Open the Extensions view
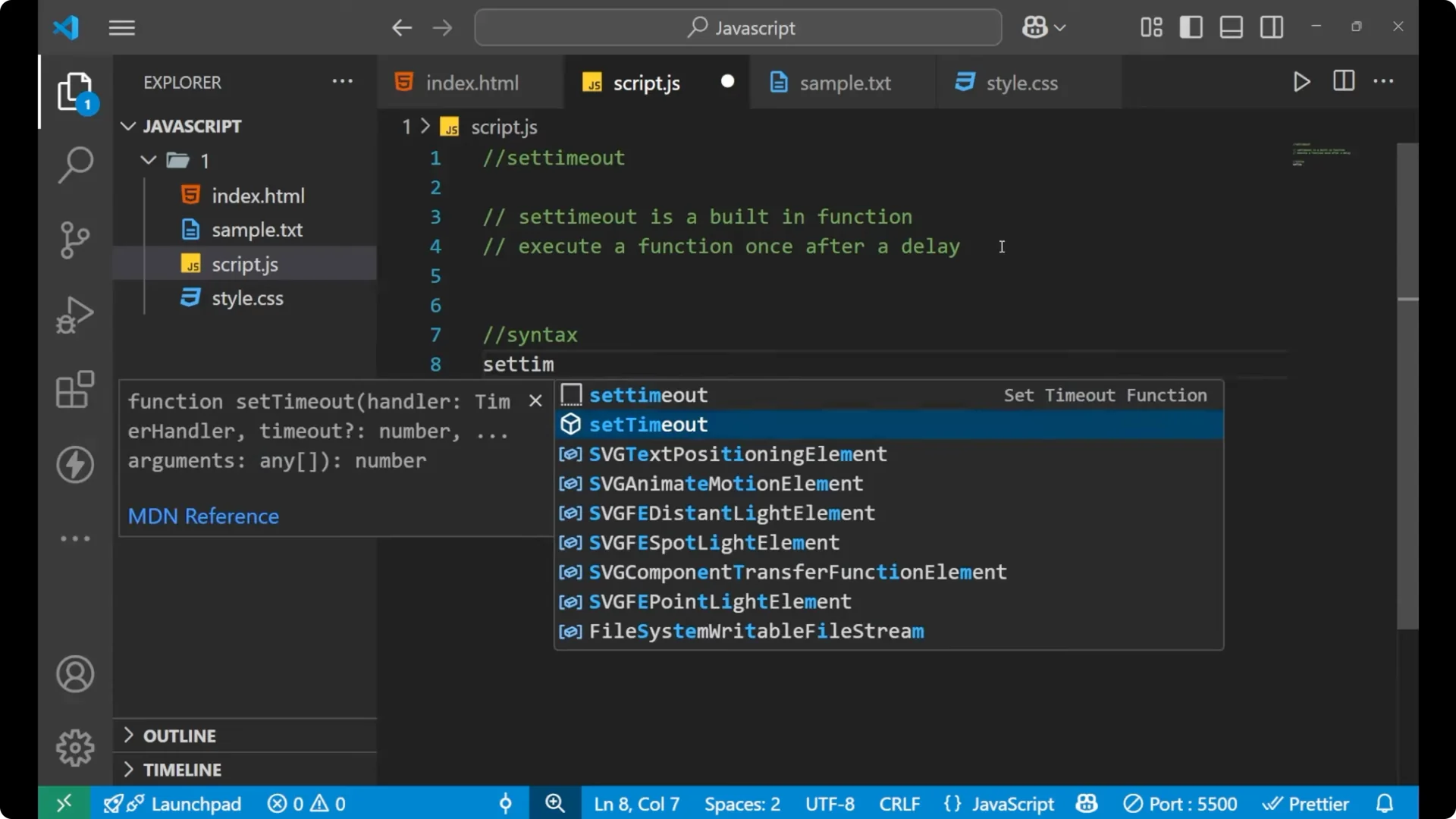 point(75,390)
